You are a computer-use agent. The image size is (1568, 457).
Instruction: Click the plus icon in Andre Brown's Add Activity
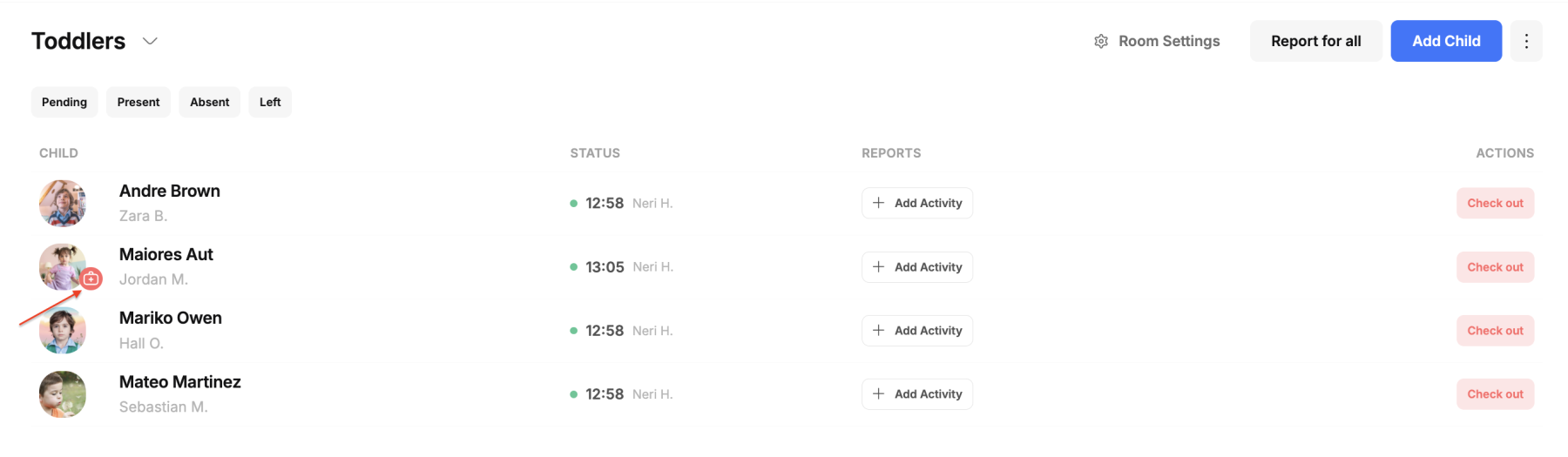[879, 203]
